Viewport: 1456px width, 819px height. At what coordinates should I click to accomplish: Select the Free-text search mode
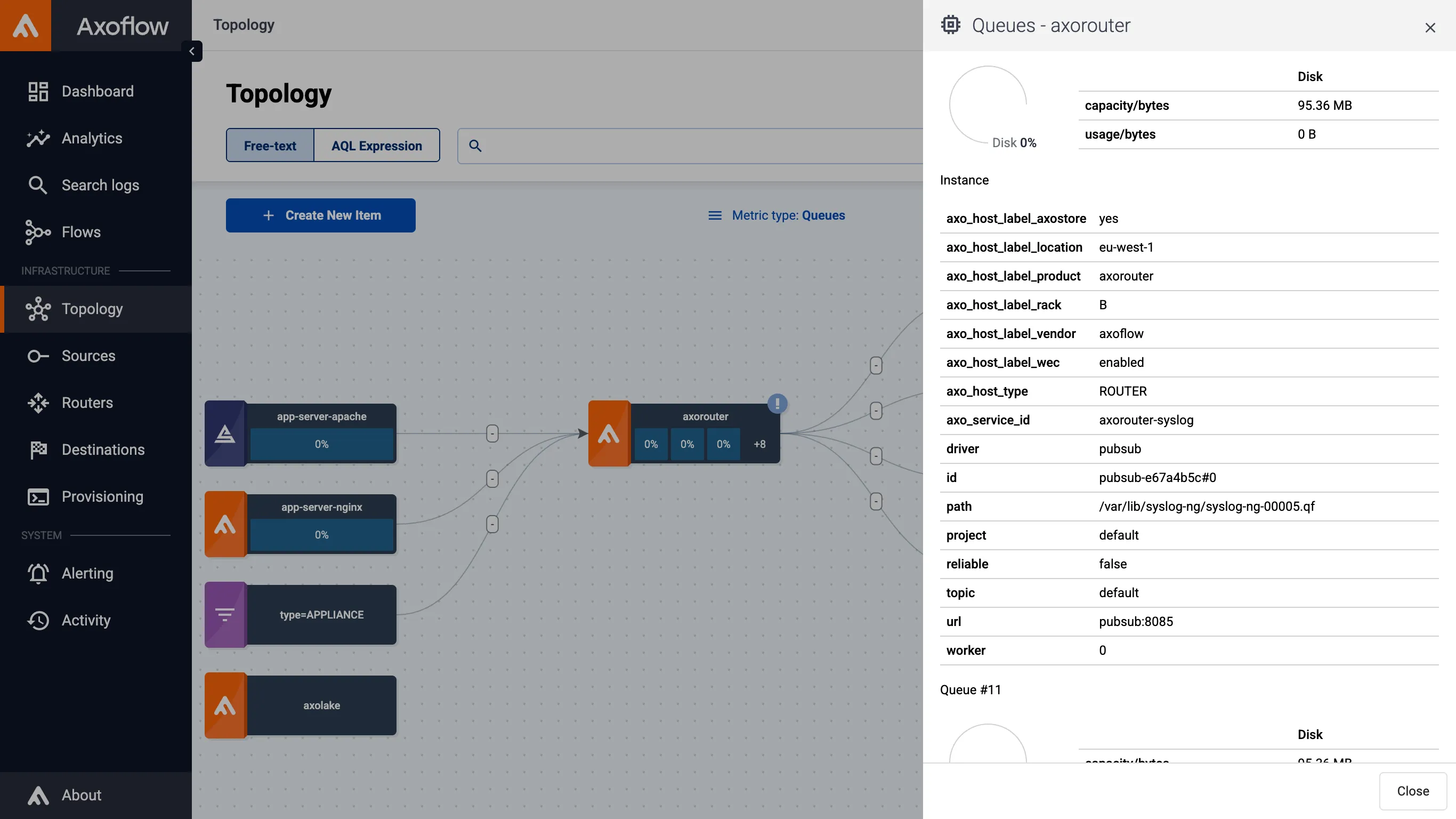[270, 146]
